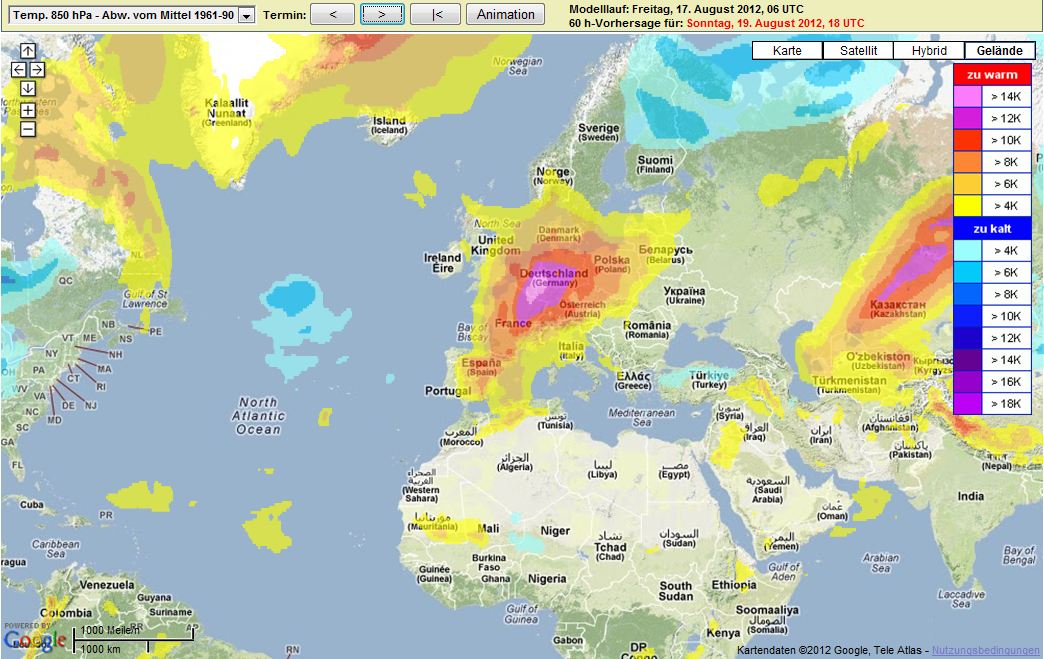The image size is (1044, 659).
Task: Pan the map down with the arrow
Action: [28, 88]
